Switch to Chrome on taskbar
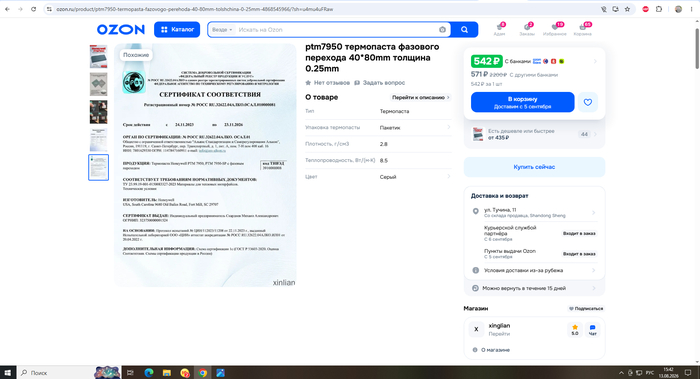The height and width of the screenshot is (379, 700). click(x=203, y=372)
